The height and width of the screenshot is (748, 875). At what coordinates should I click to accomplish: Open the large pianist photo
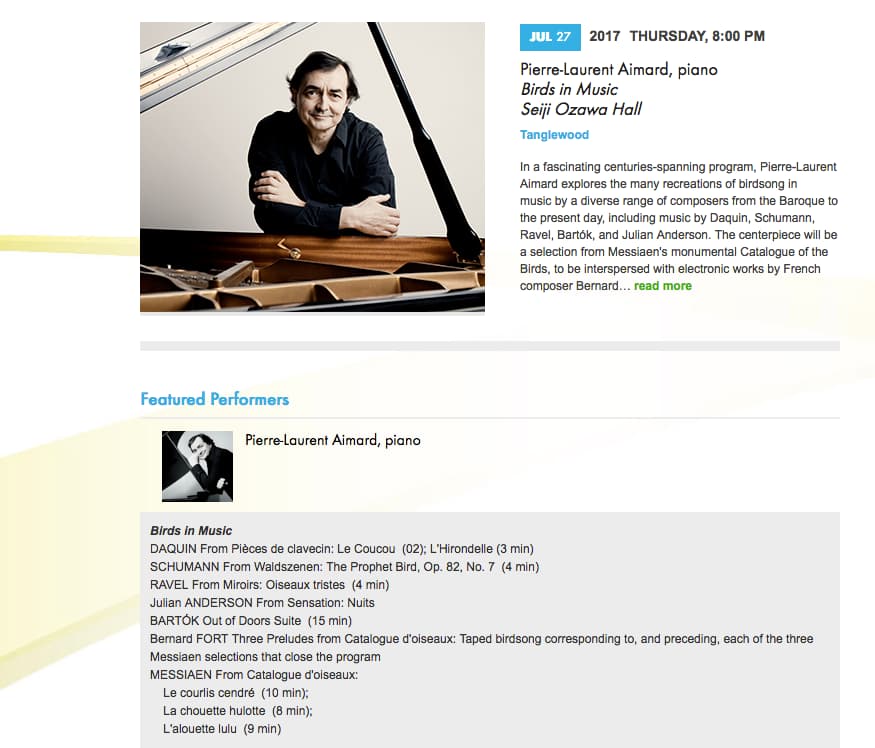click(312, 167)
